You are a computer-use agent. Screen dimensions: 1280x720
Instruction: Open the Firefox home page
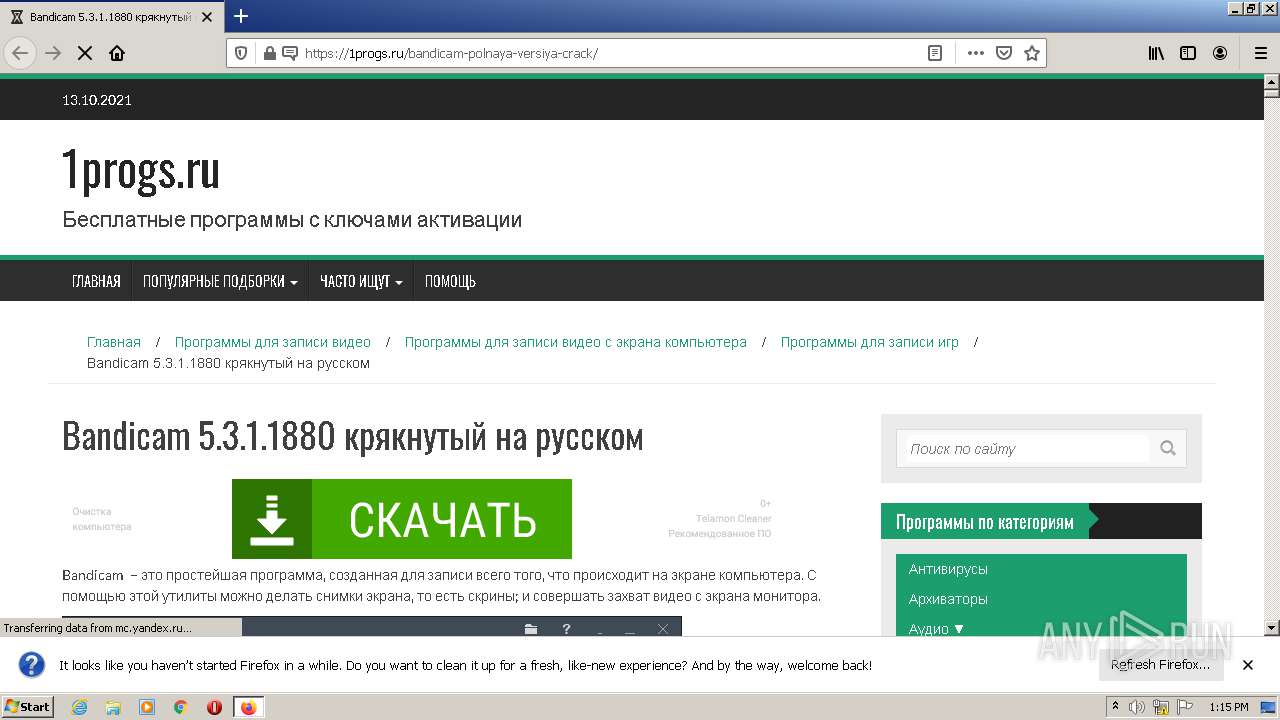coord(117,53)
